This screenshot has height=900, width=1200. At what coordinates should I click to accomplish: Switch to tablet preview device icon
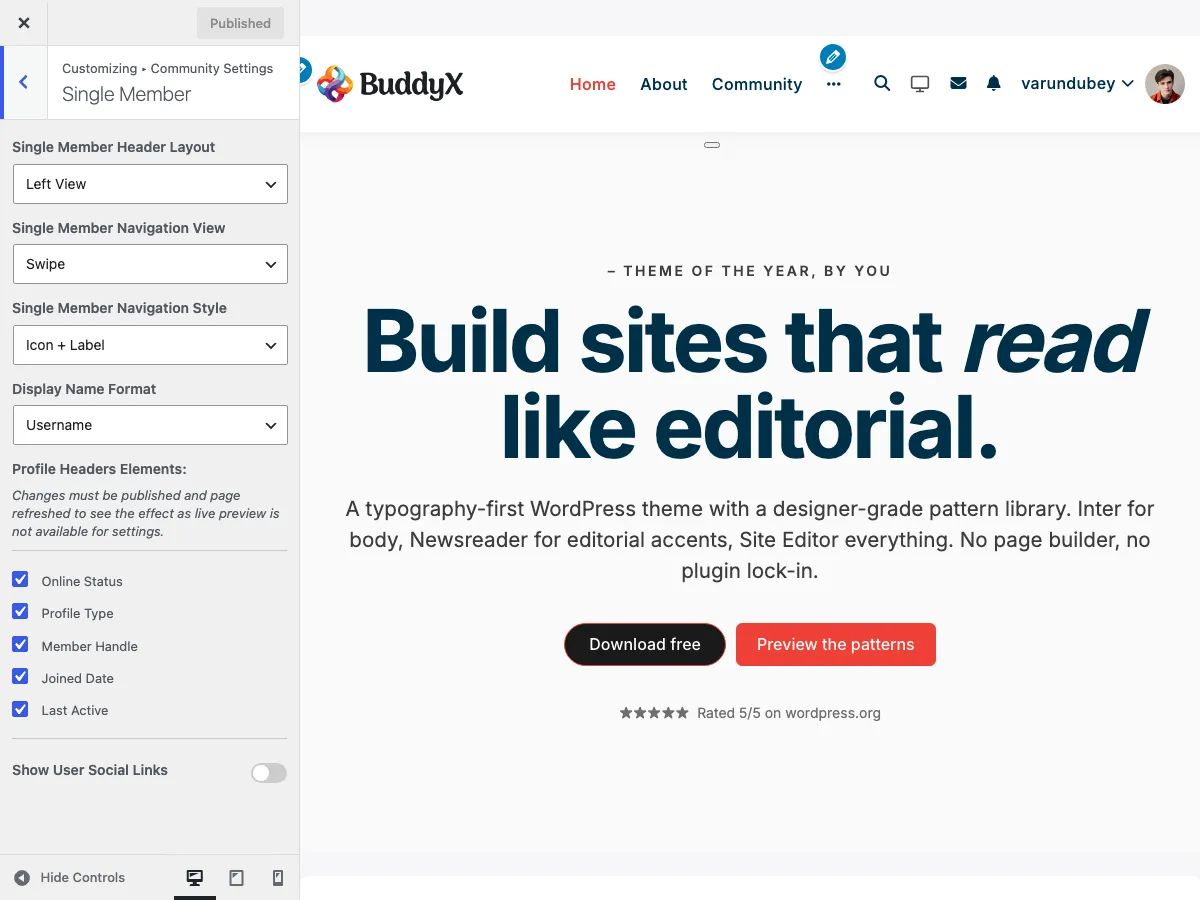pos(236,877)
